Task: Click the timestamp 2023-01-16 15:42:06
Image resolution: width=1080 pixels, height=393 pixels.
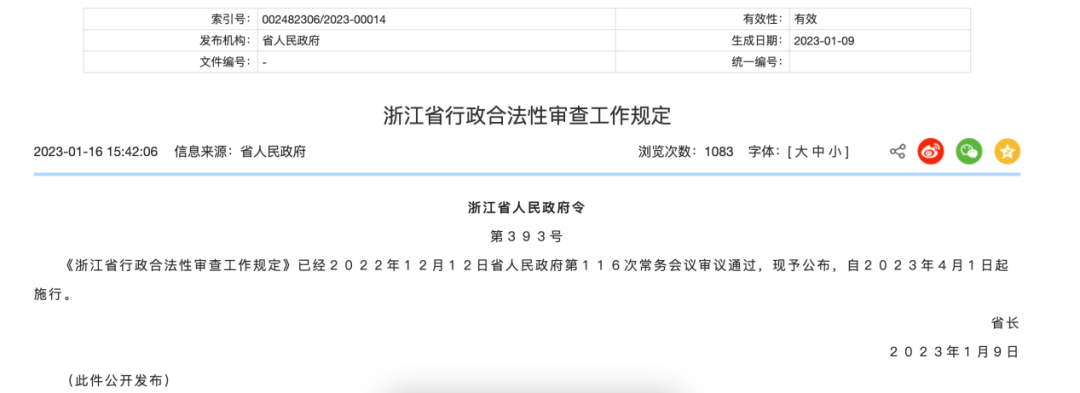Action: (x=96, y=151)
